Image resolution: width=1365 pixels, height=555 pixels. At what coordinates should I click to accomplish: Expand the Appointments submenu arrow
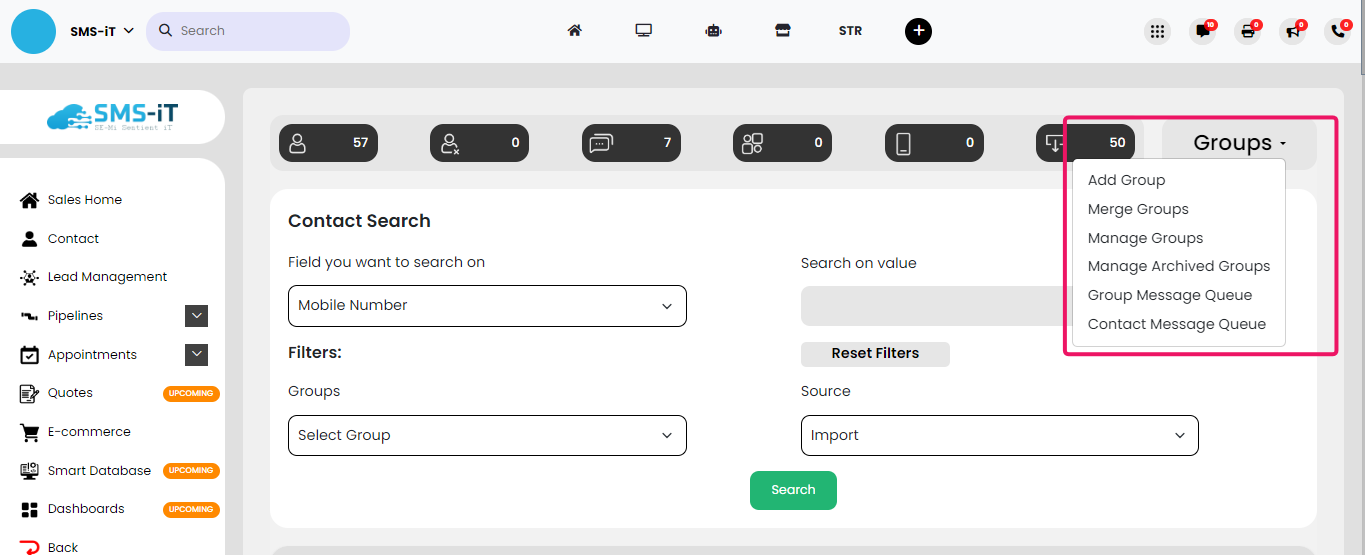click(x=197, y=354)
